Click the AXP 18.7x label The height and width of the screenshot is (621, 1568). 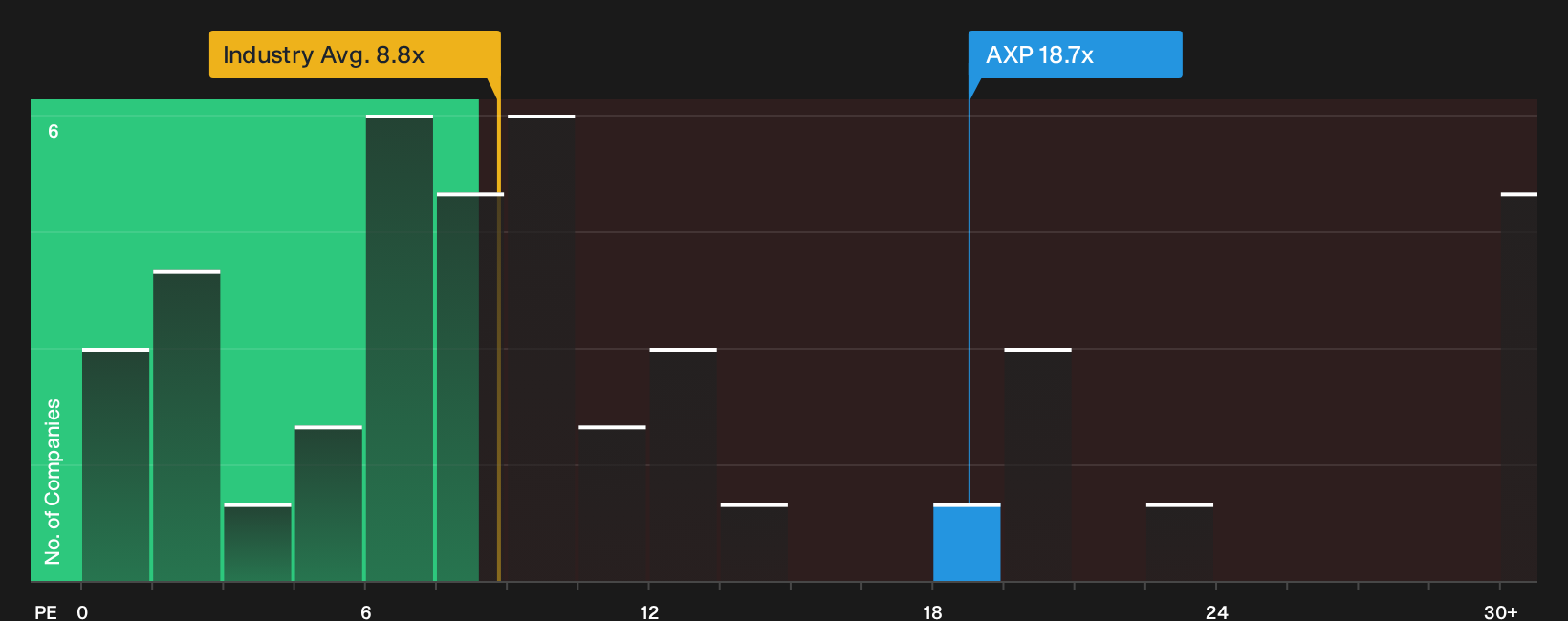click(1075, 54)
